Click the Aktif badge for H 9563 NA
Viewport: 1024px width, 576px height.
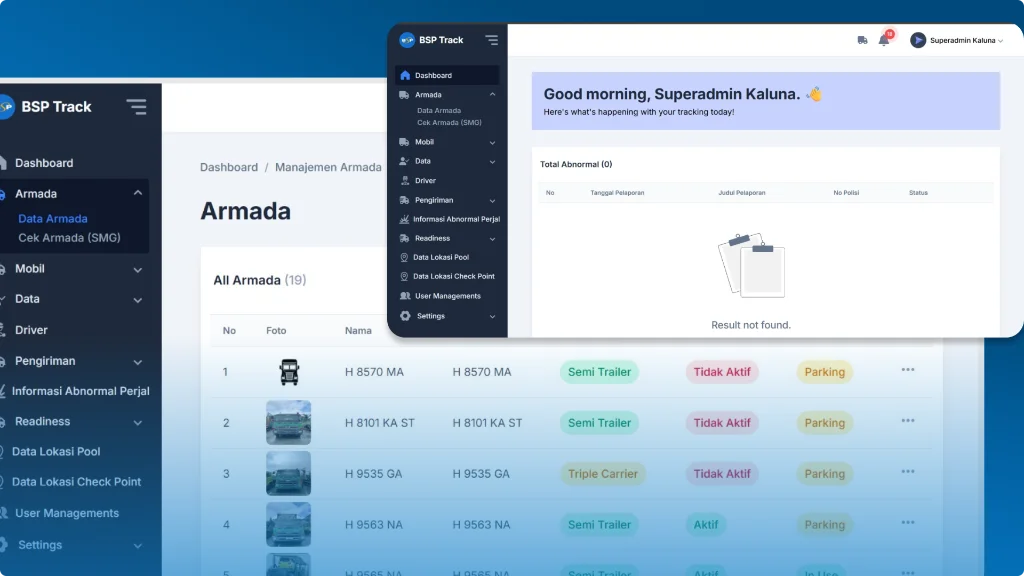pos(705,524)
